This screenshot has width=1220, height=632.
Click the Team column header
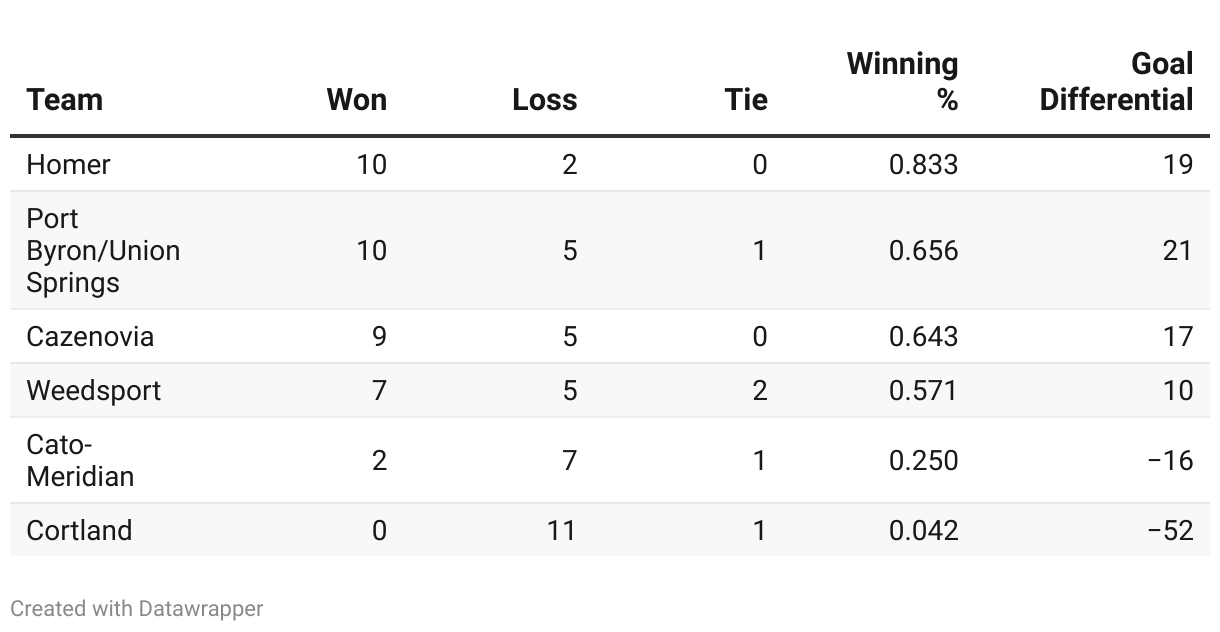[65, 100]
